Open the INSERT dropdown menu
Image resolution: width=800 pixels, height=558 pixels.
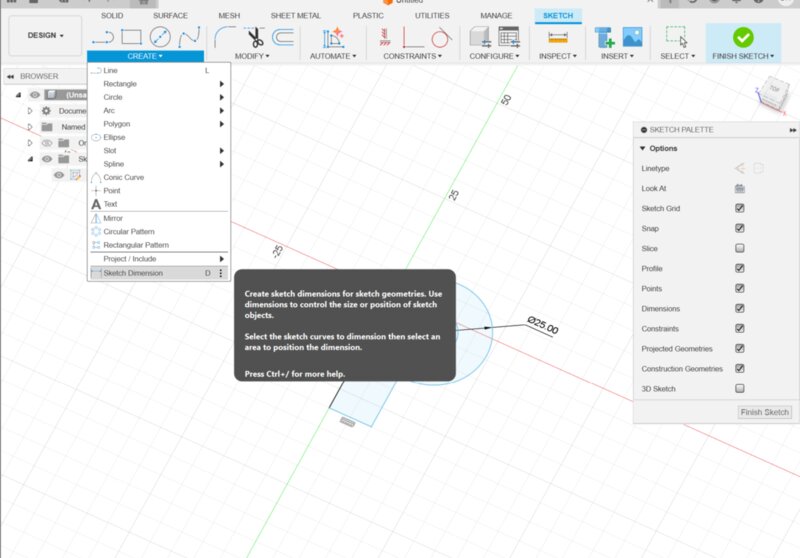(617, 56)
